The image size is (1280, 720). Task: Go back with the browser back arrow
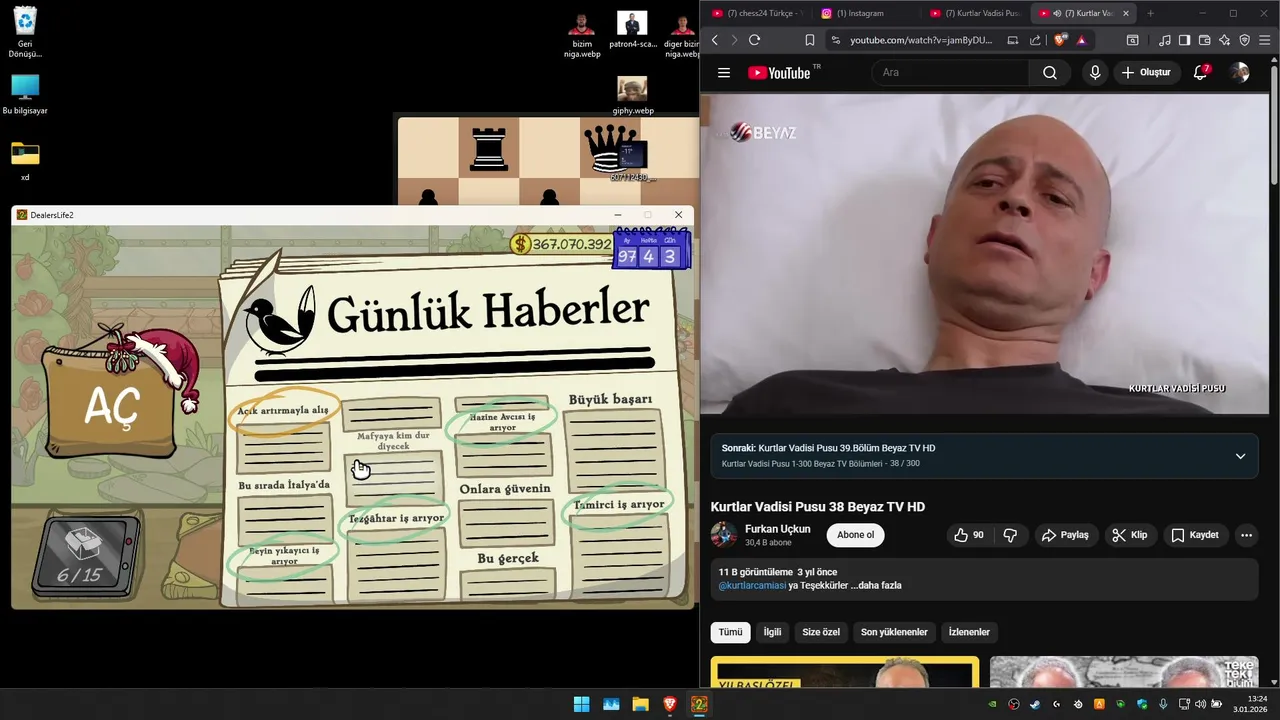pyautogui.click(x=714, y=40)
